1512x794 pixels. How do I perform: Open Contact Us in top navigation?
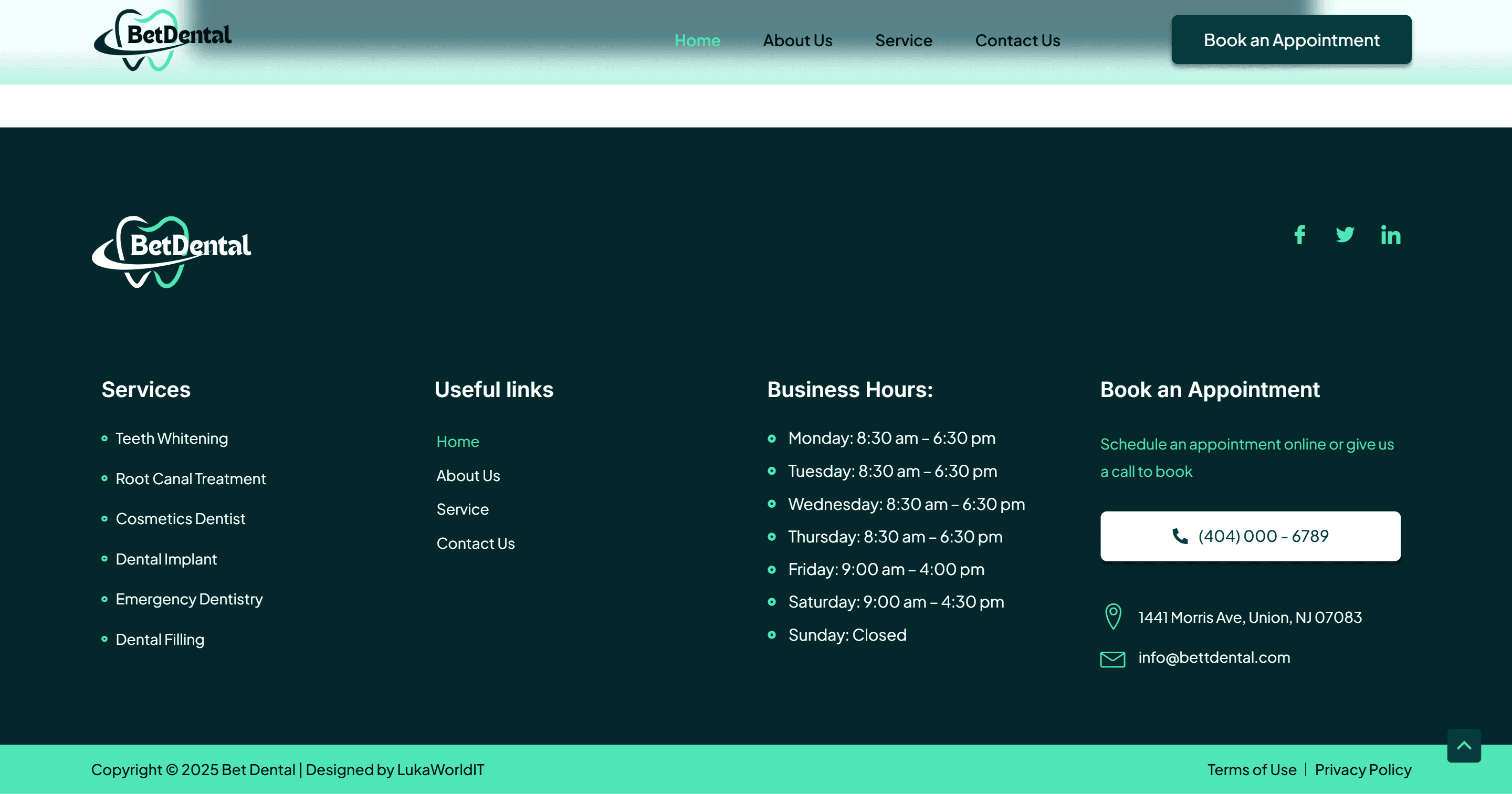1017,40
